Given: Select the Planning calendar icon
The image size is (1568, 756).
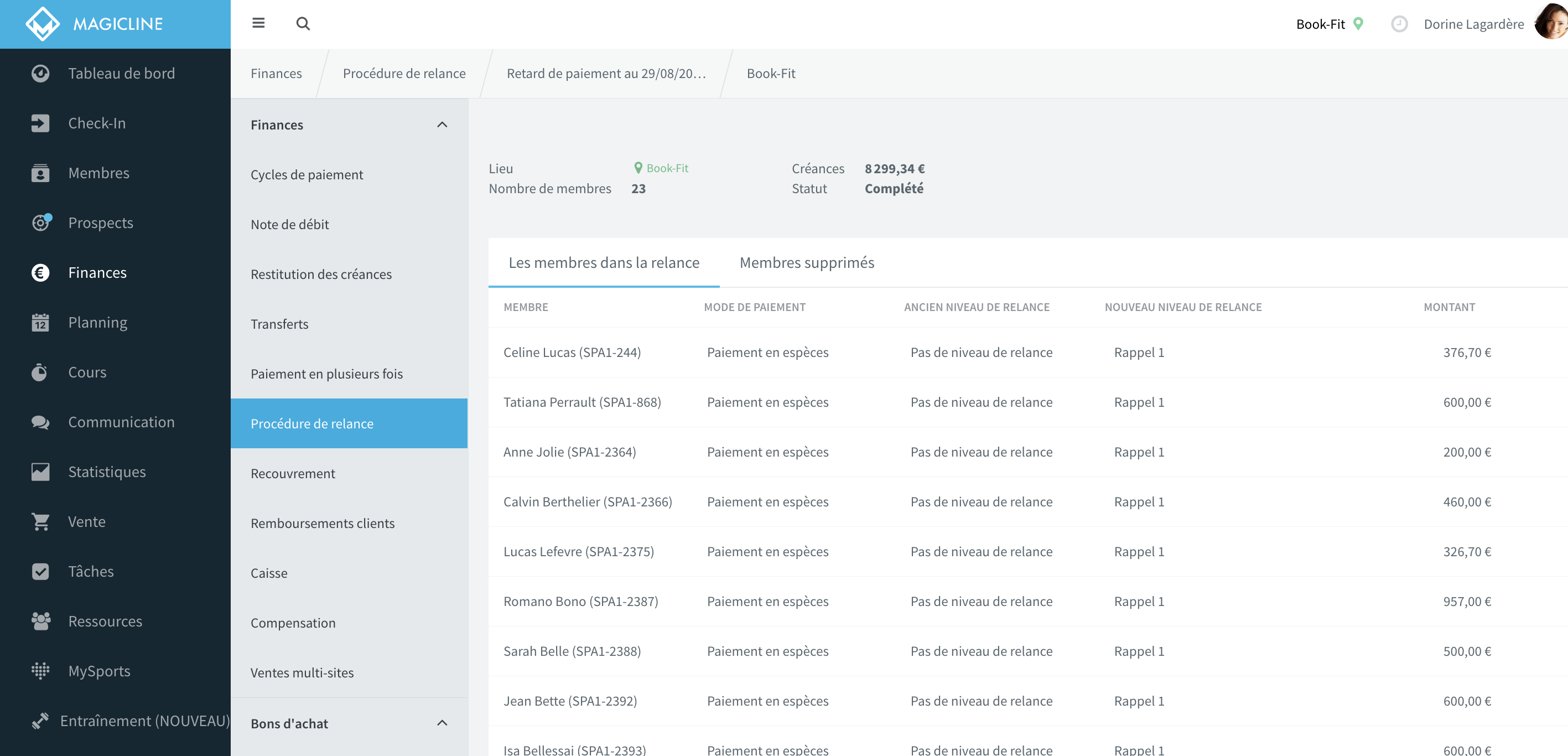Looking at the screenshot, I should (x=40, y=322).
